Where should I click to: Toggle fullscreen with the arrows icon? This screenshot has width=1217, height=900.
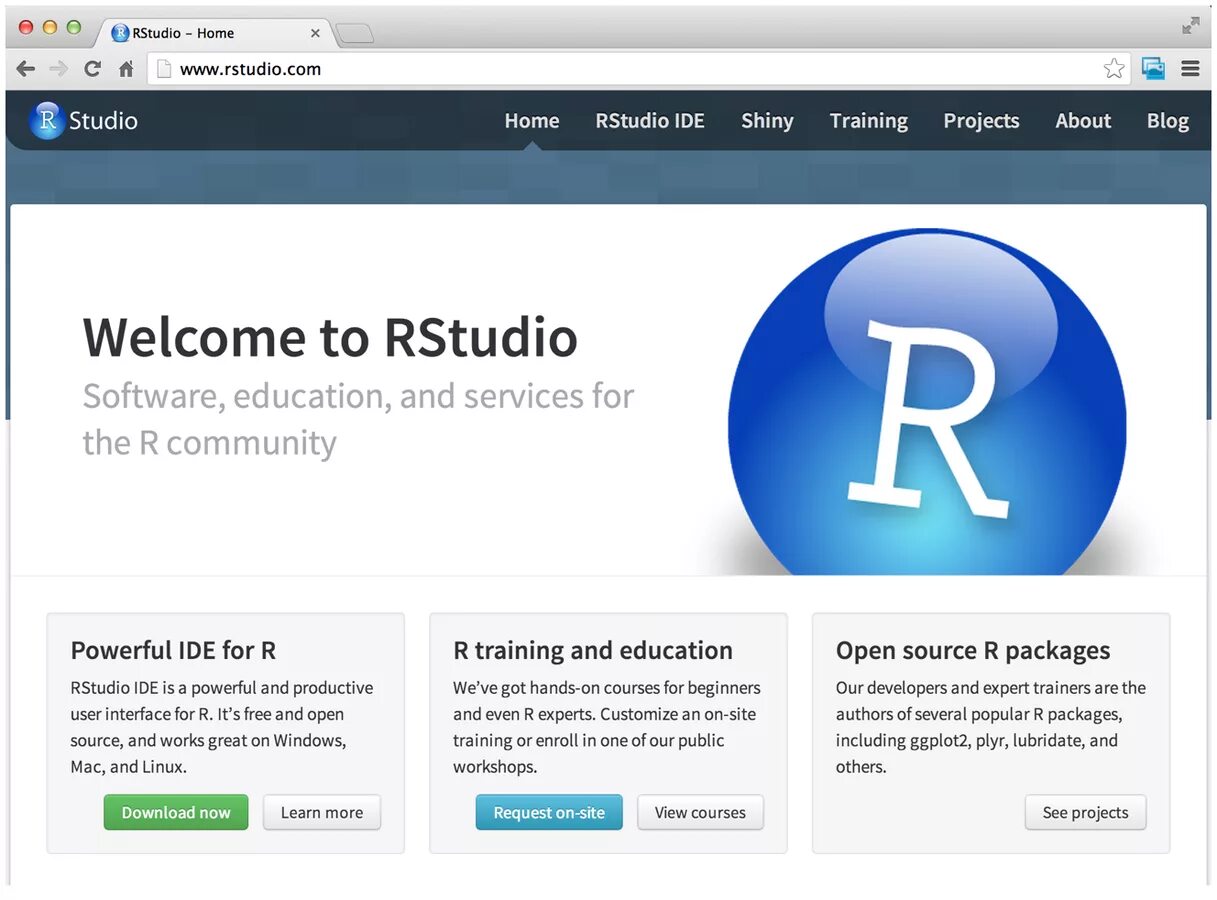coord(1190,27)
